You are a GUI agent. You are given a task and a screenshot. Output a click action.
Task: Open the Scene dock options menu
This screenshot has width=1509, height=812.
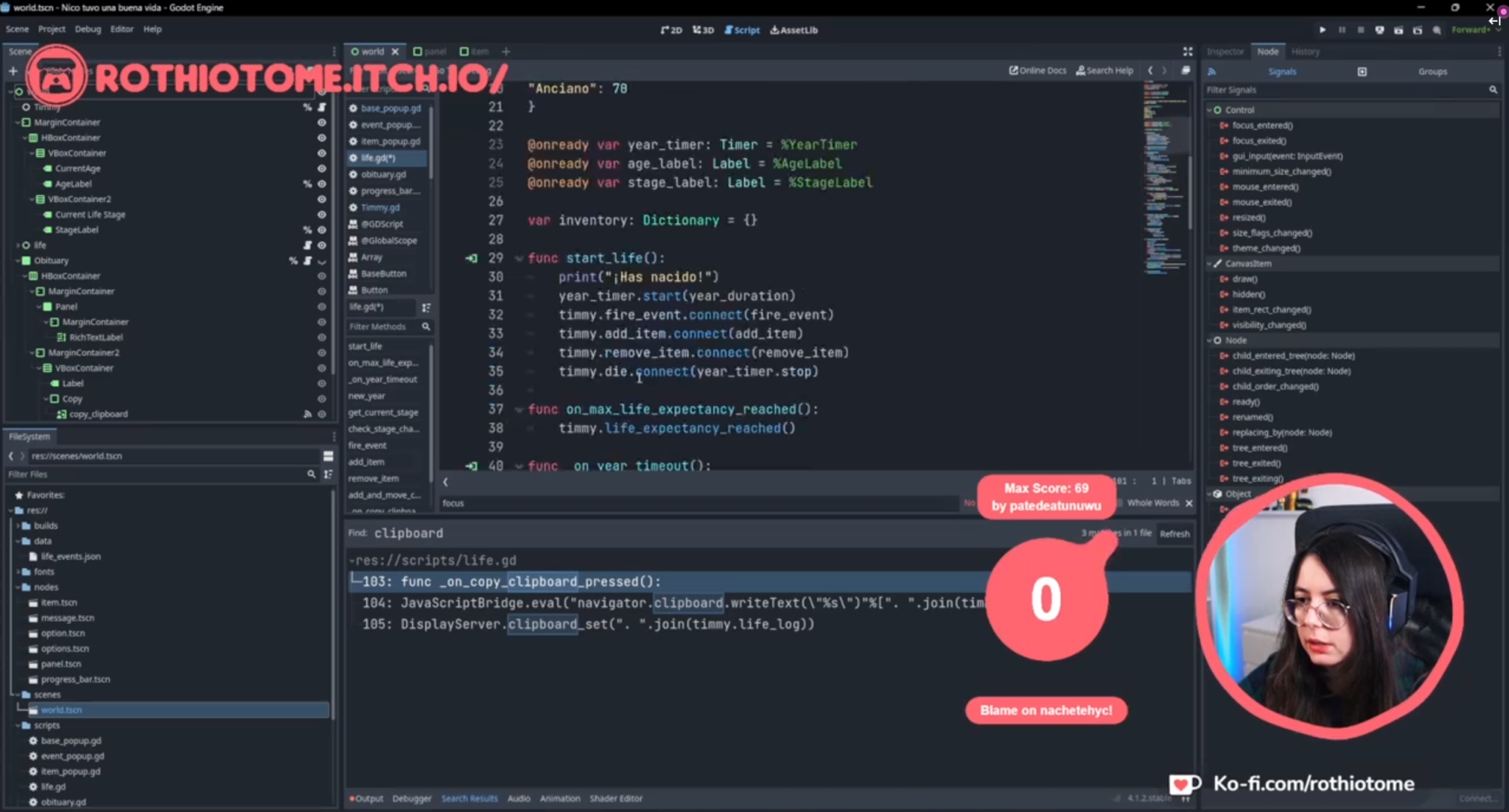pyautogui.click(x=334, y=52)
